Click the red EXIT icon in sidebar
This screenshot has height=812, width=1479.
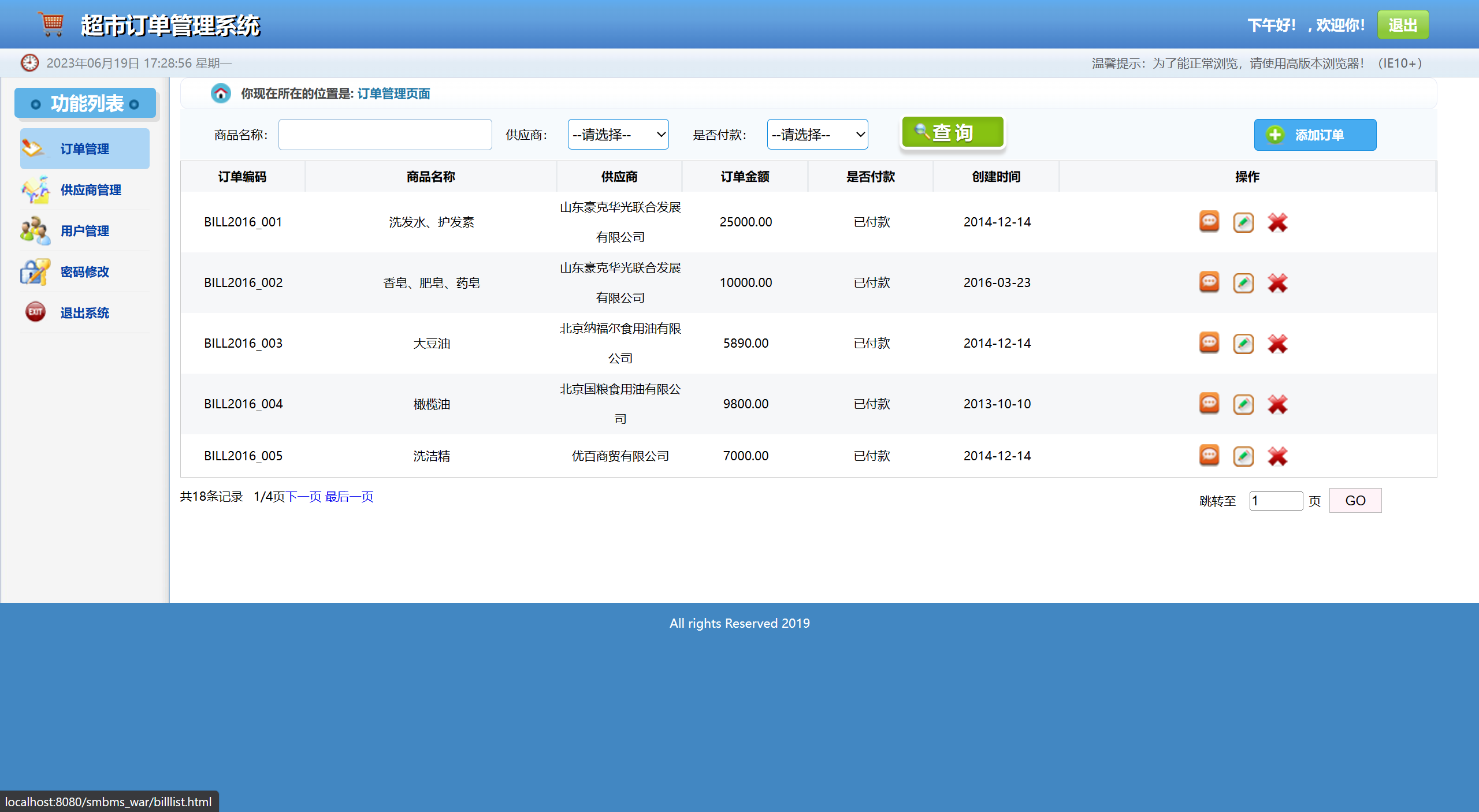[35, 312]
